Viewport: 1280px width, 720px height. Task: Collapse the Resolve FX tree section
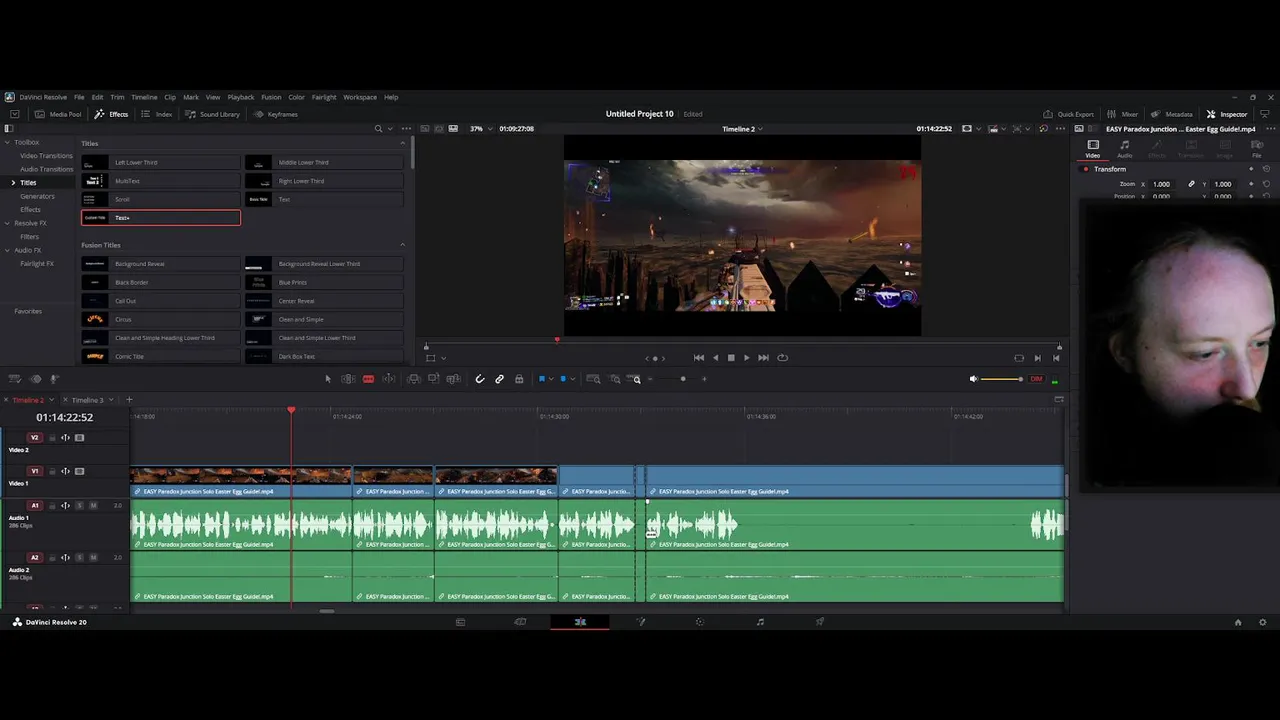[7, 223]
